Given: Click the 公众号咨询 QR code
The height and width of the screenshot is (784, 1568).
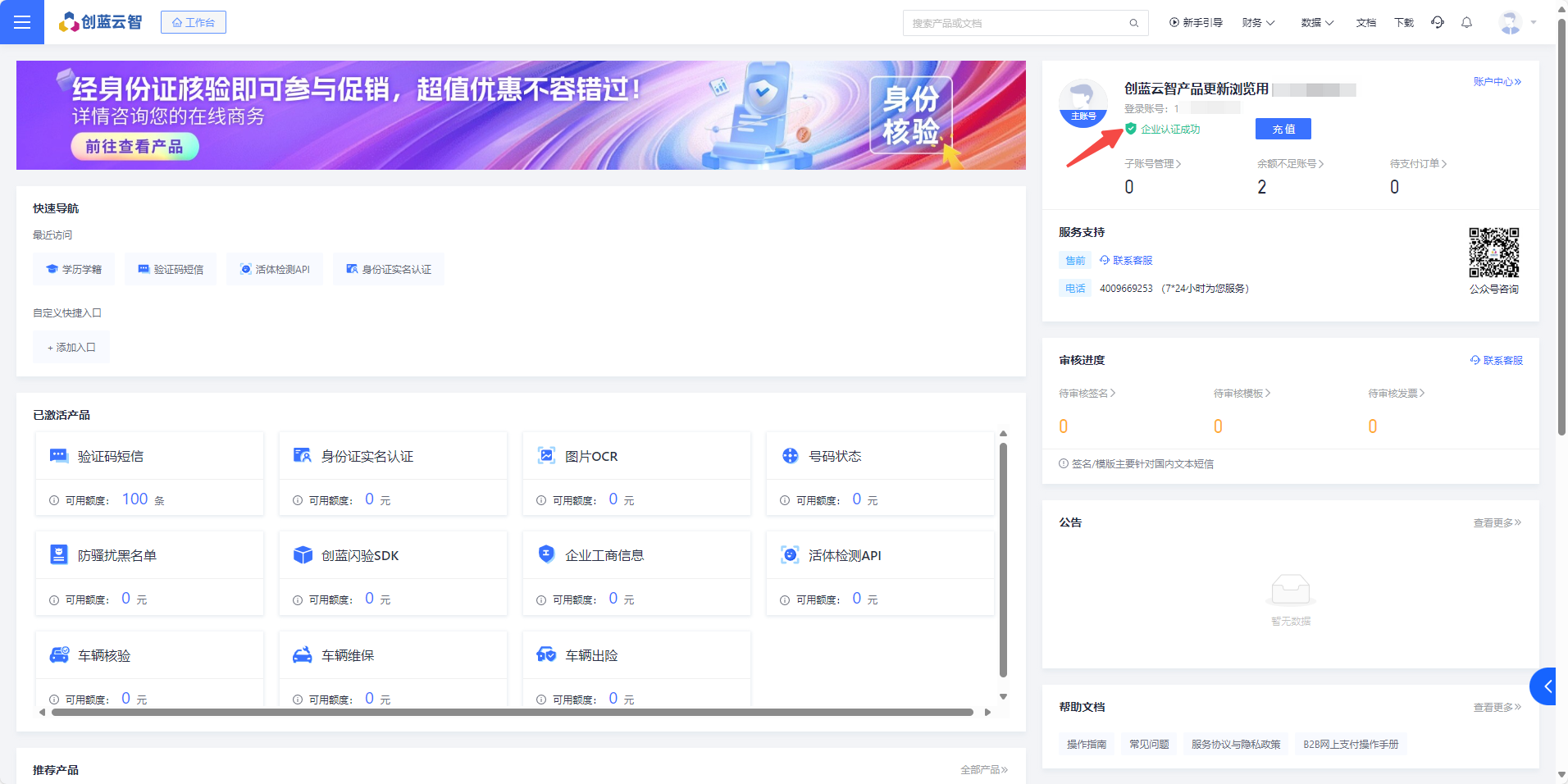Looking at the screenshot, I should (x=1493, y=253).
